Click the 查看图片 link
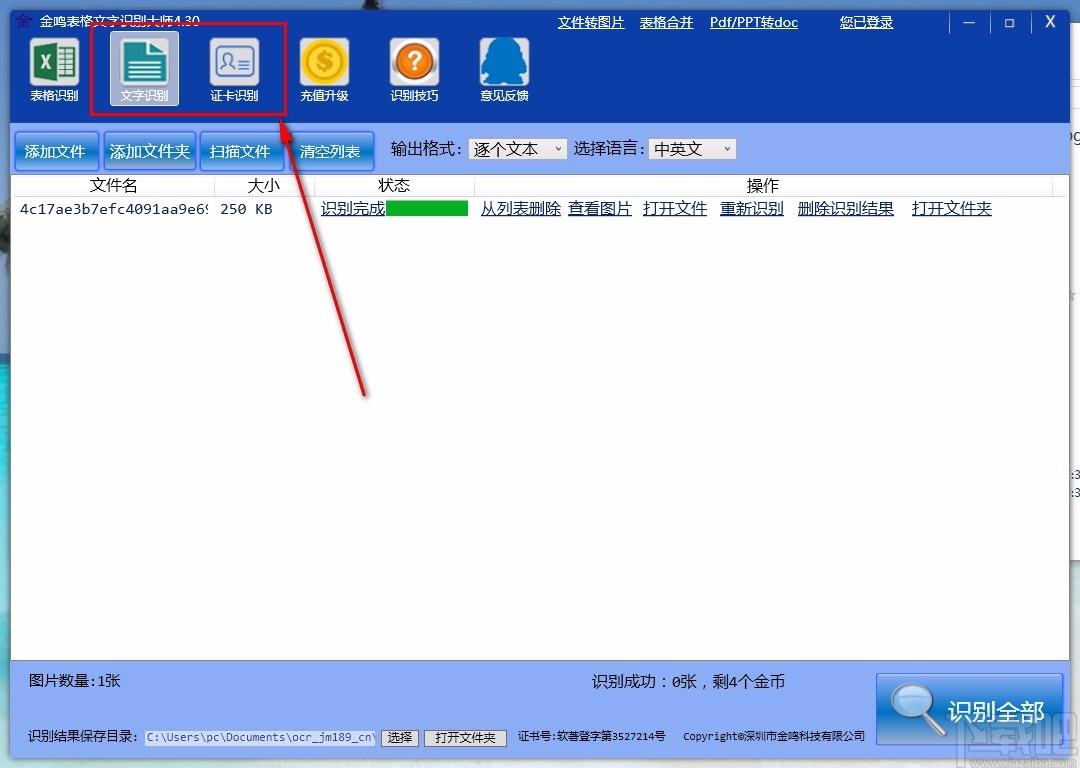Viewport: 1080px width, 768px height. coord(600,209)
